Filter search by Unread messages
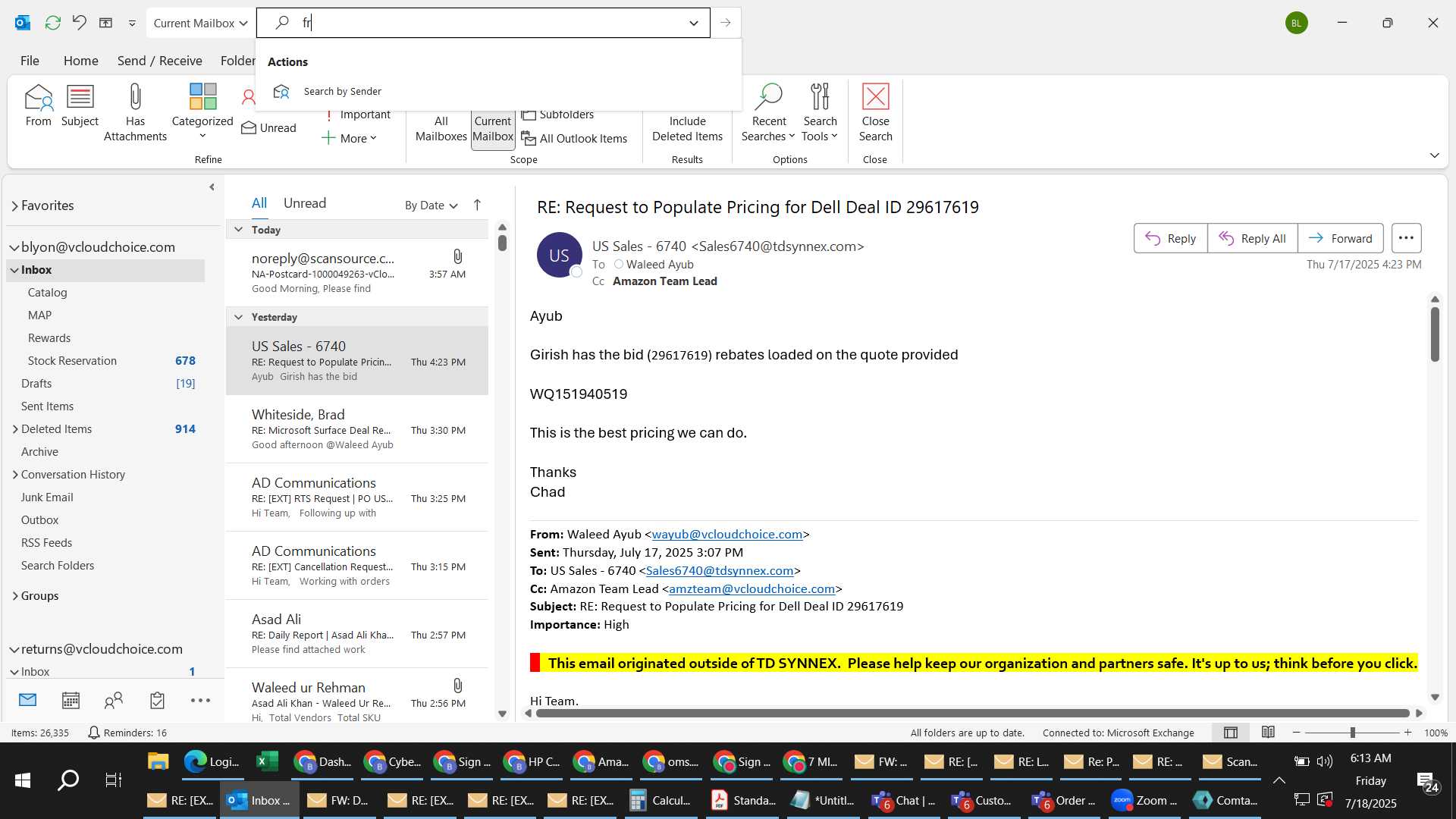 (269, 128)
